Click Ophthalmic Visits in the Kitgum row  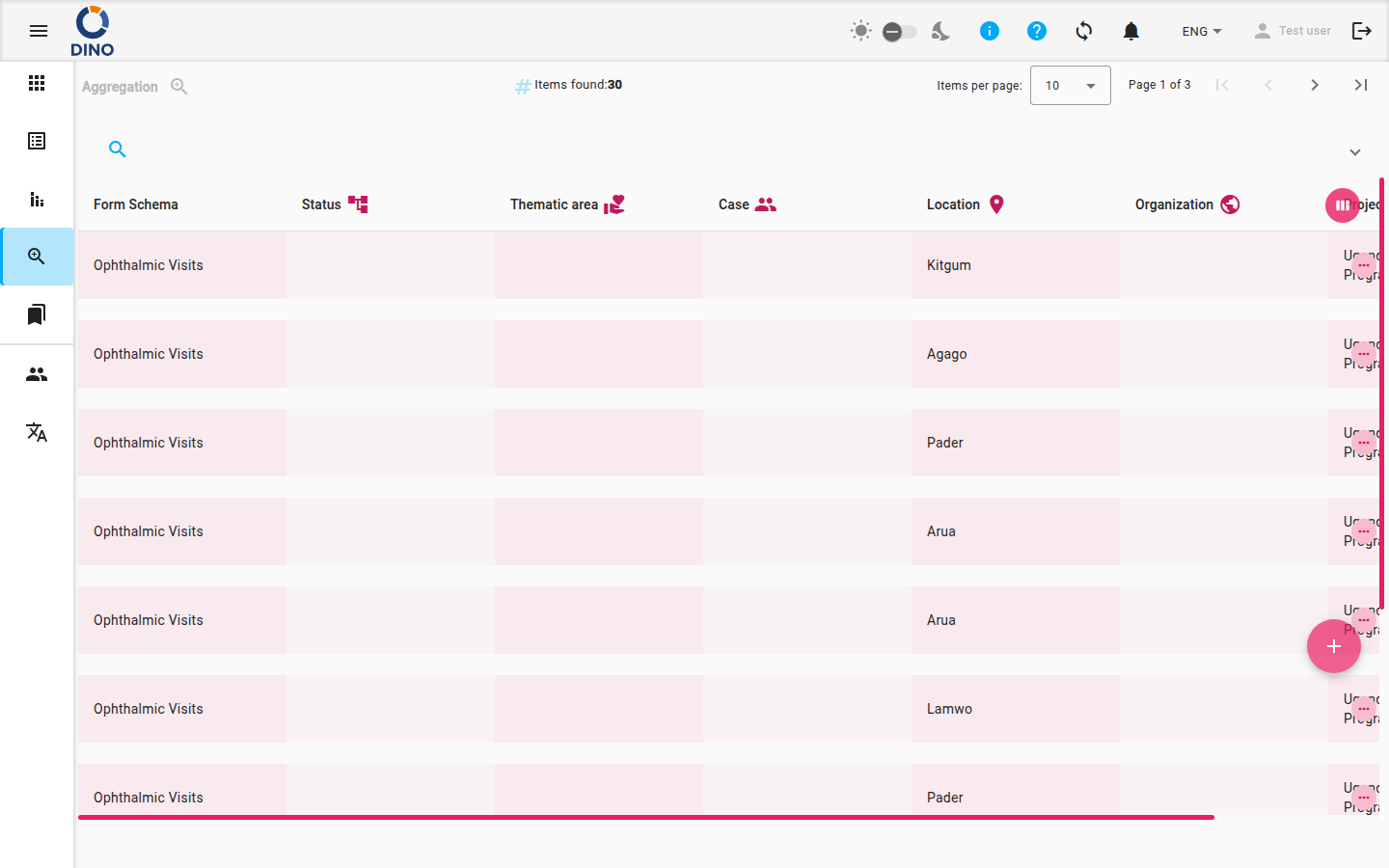[x=149, y=265]
